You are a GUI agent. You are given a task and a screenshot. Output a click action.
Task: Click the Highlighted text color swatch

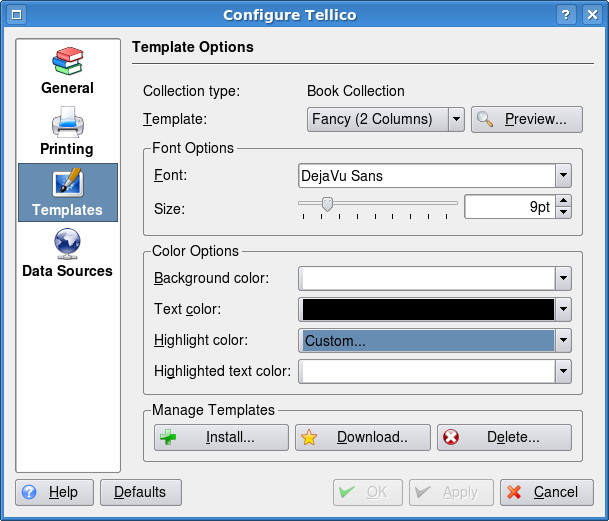tap(427, 371)
